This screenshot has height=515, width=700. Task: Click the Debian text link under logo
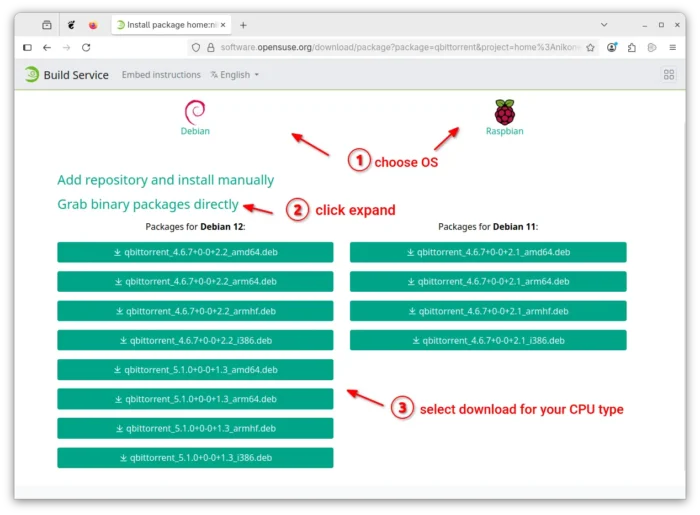click(195, 131)
